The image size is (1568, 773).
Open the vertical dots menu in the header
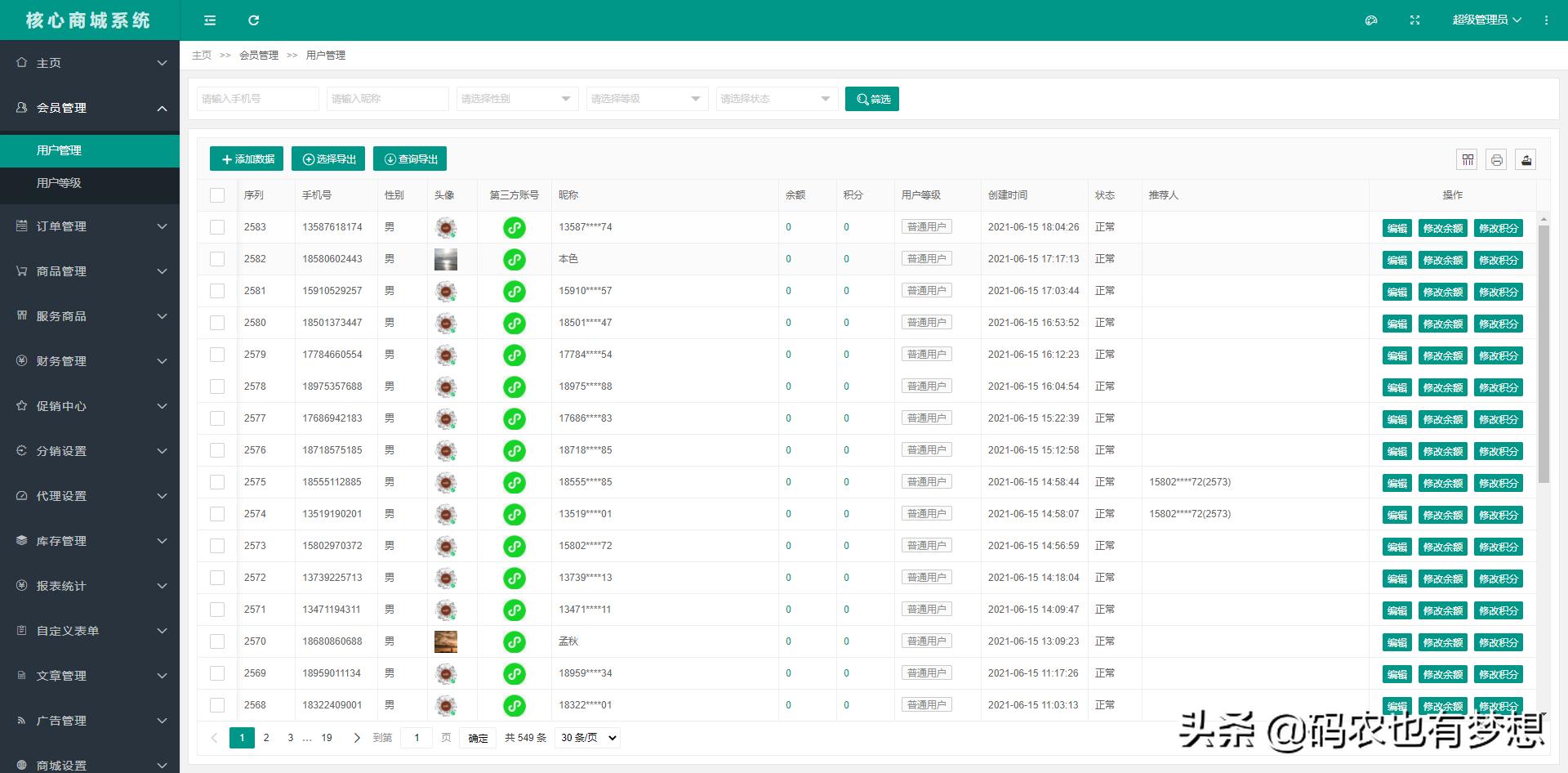[x=1546, y=20]
